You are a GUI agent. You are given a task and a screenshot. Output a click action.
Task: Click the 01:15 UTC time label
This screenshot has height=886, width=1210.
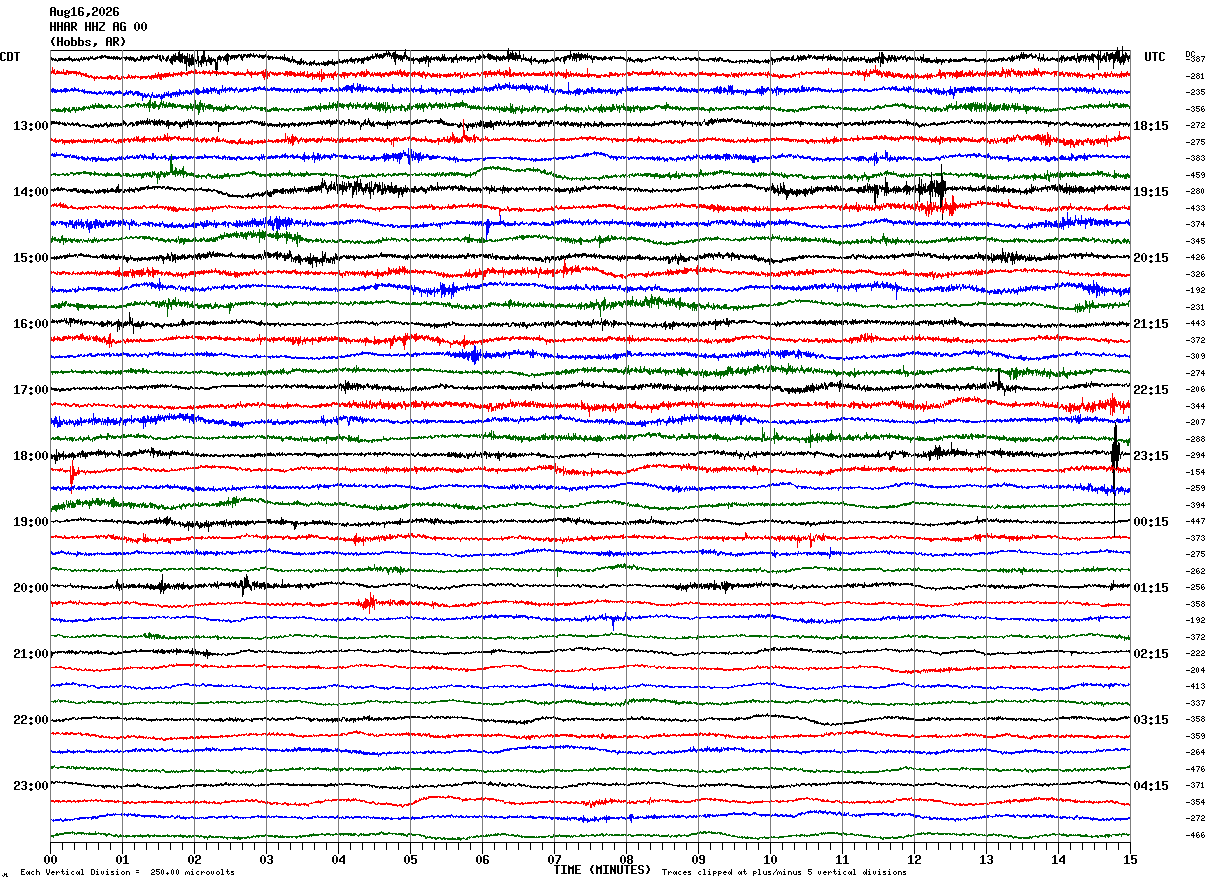[x=1151, y=588]
